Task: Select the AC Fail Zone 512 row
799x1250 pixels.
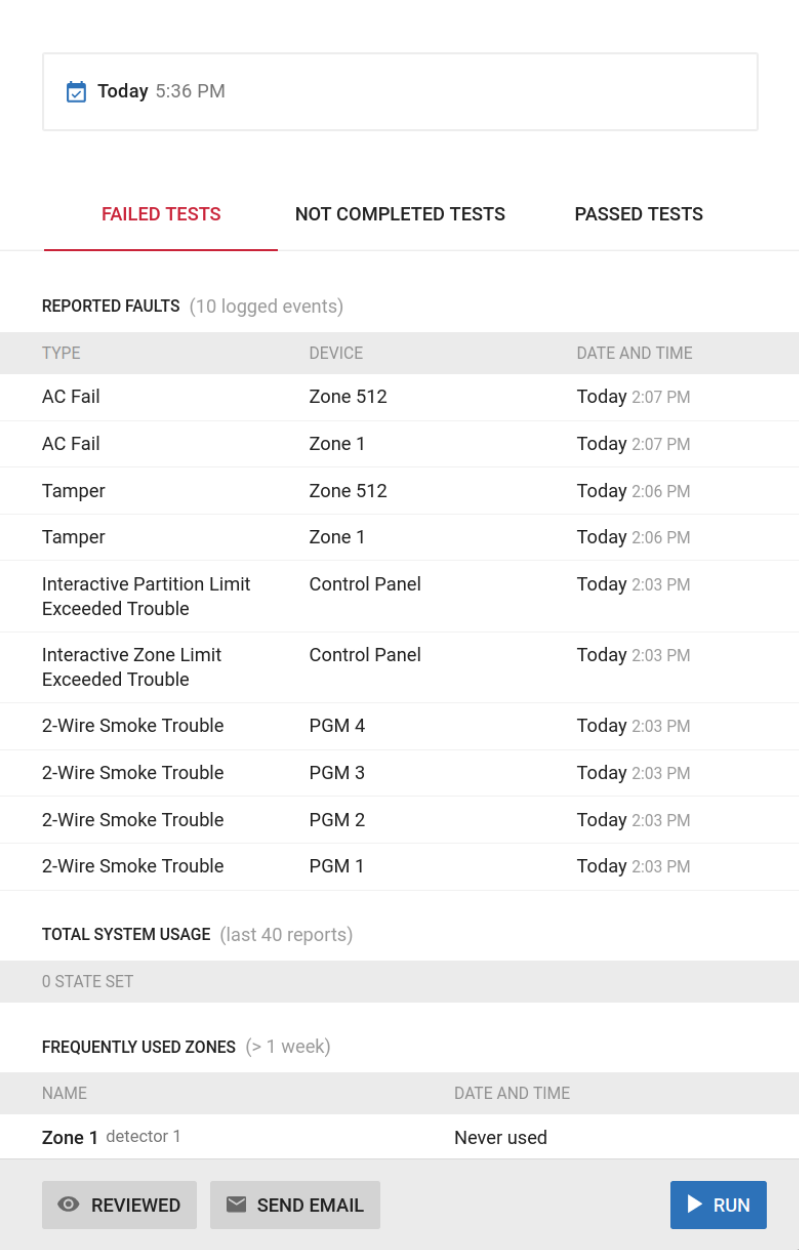Action: (x=399, y=397)
